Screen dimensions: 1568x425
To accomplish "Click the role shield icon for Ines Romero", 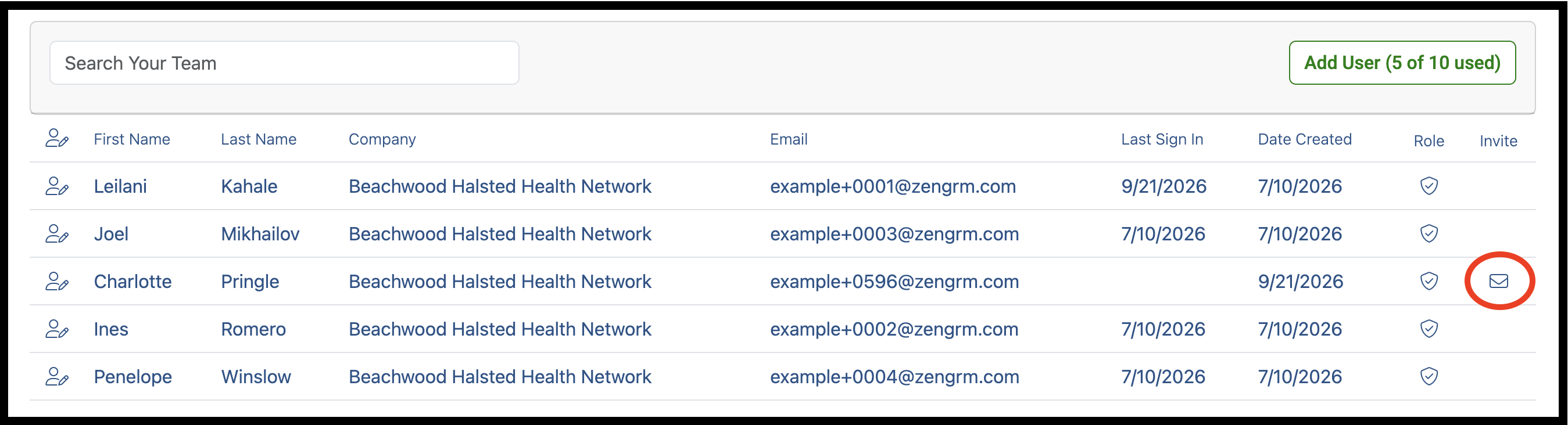I will [x=1429, y=329].
